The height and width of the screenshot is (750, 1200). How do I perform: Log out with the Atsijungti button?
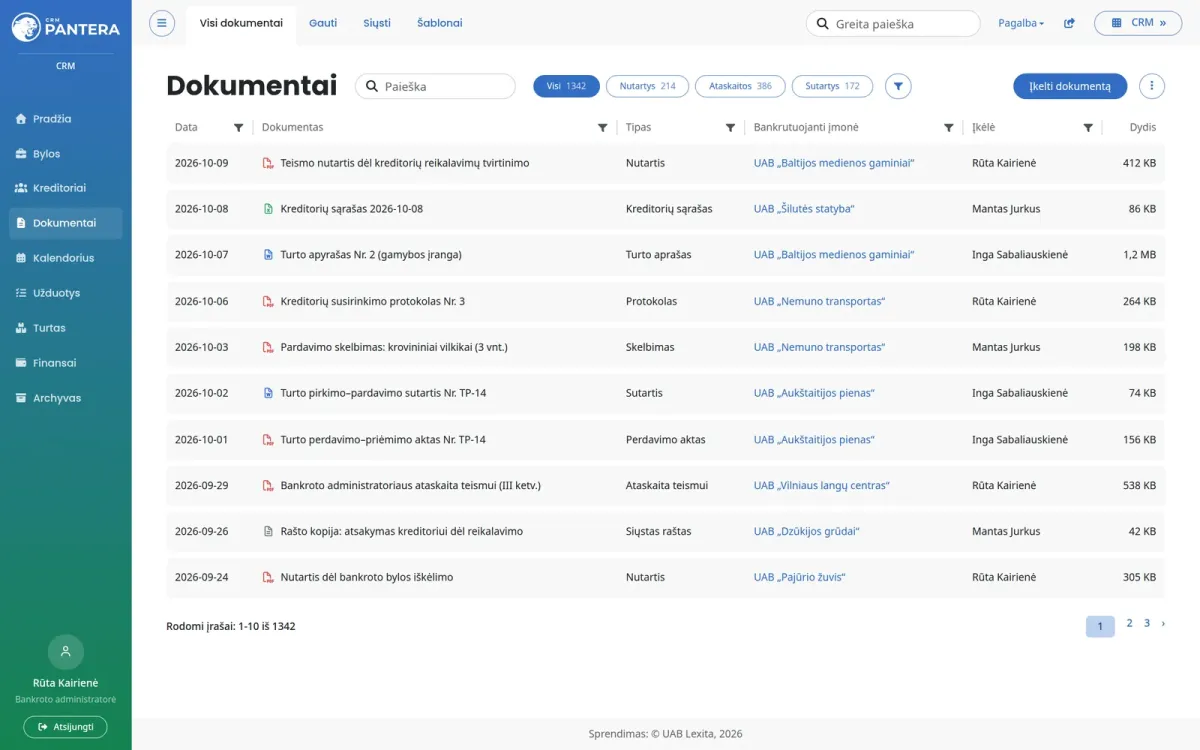pos(66,727)
